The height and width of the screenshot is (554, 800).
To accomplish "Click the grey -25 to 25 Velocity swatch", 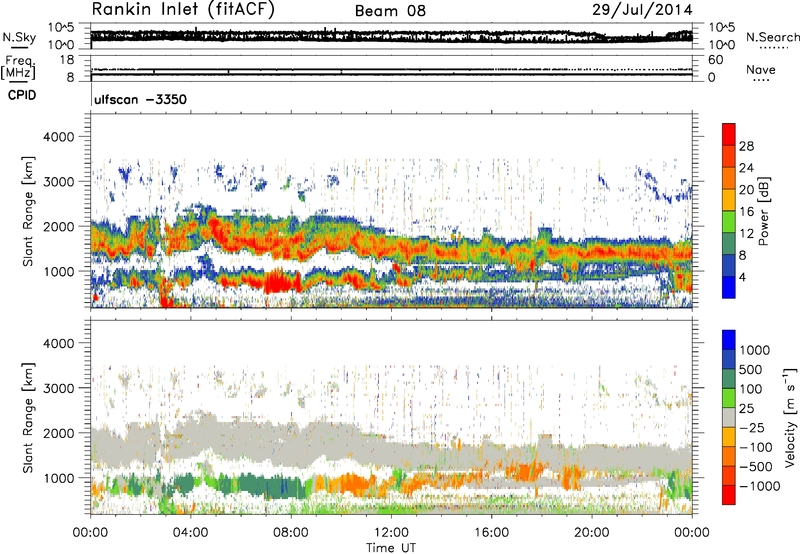I will point(729,417).
